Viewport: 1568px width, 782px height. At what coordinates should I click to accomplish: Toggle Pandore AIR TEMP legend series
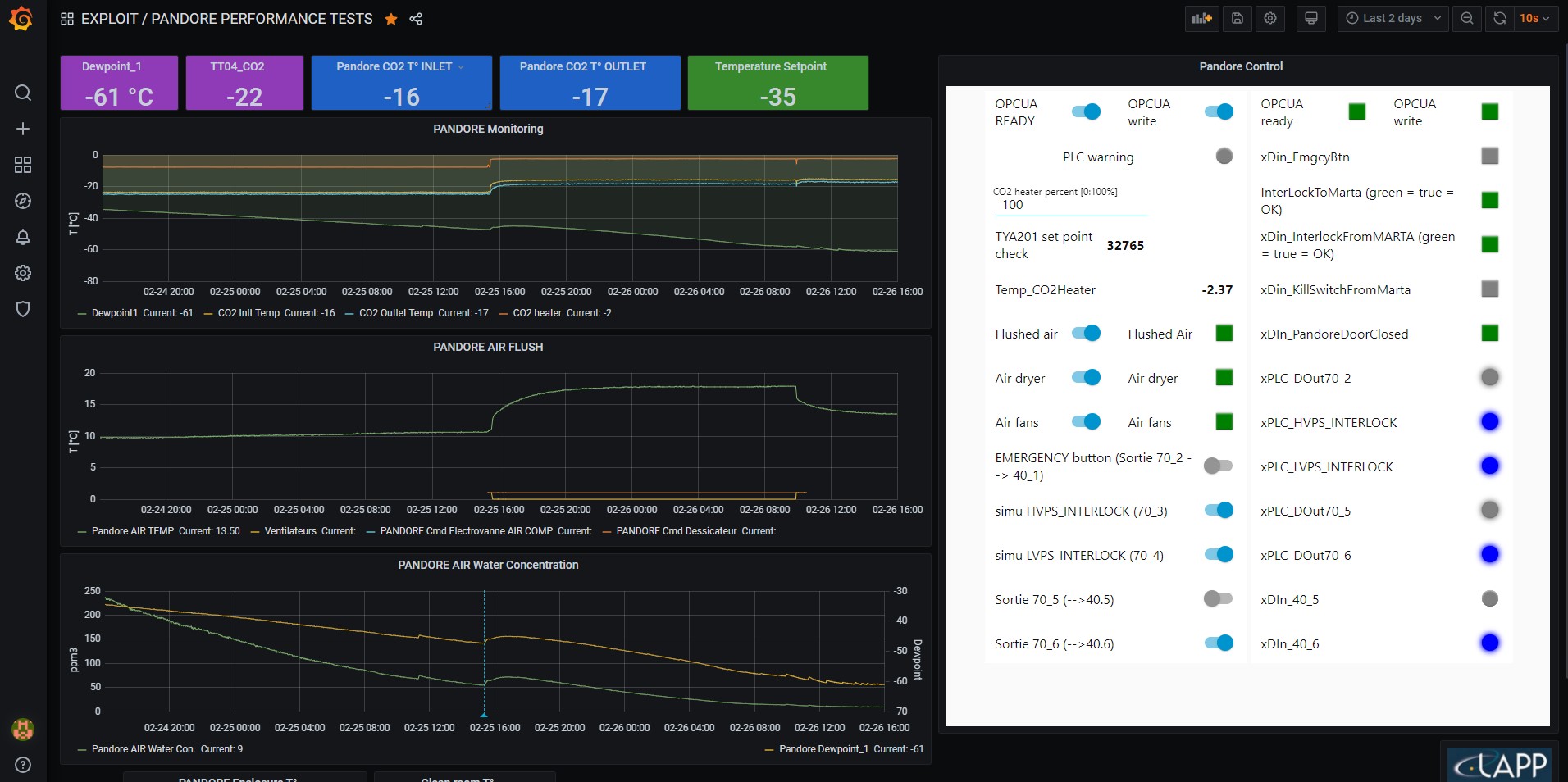click(x=133, y=531)
